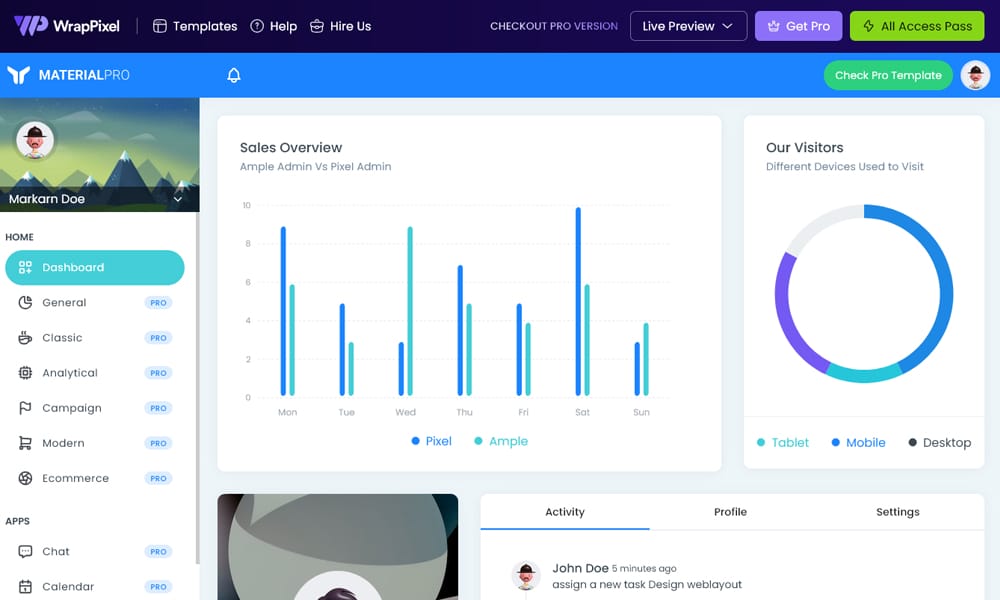
Task: Click the All Access Pass button
Action: 917,26
